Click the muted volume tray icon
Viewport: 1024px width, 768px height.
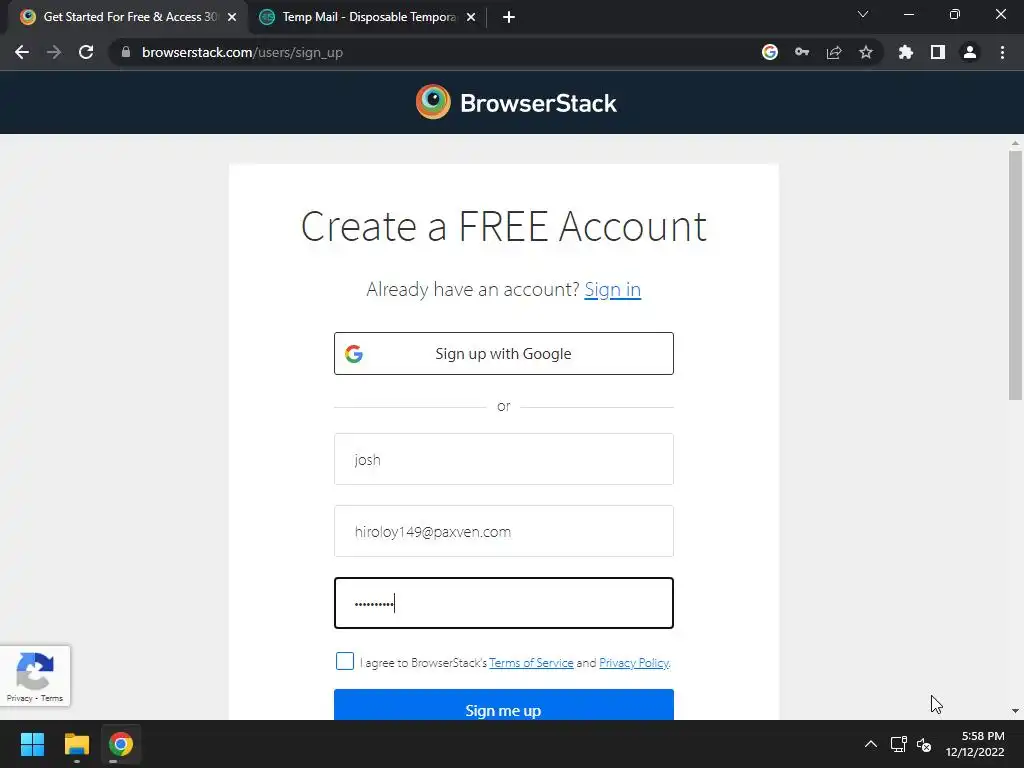point(924,744)
